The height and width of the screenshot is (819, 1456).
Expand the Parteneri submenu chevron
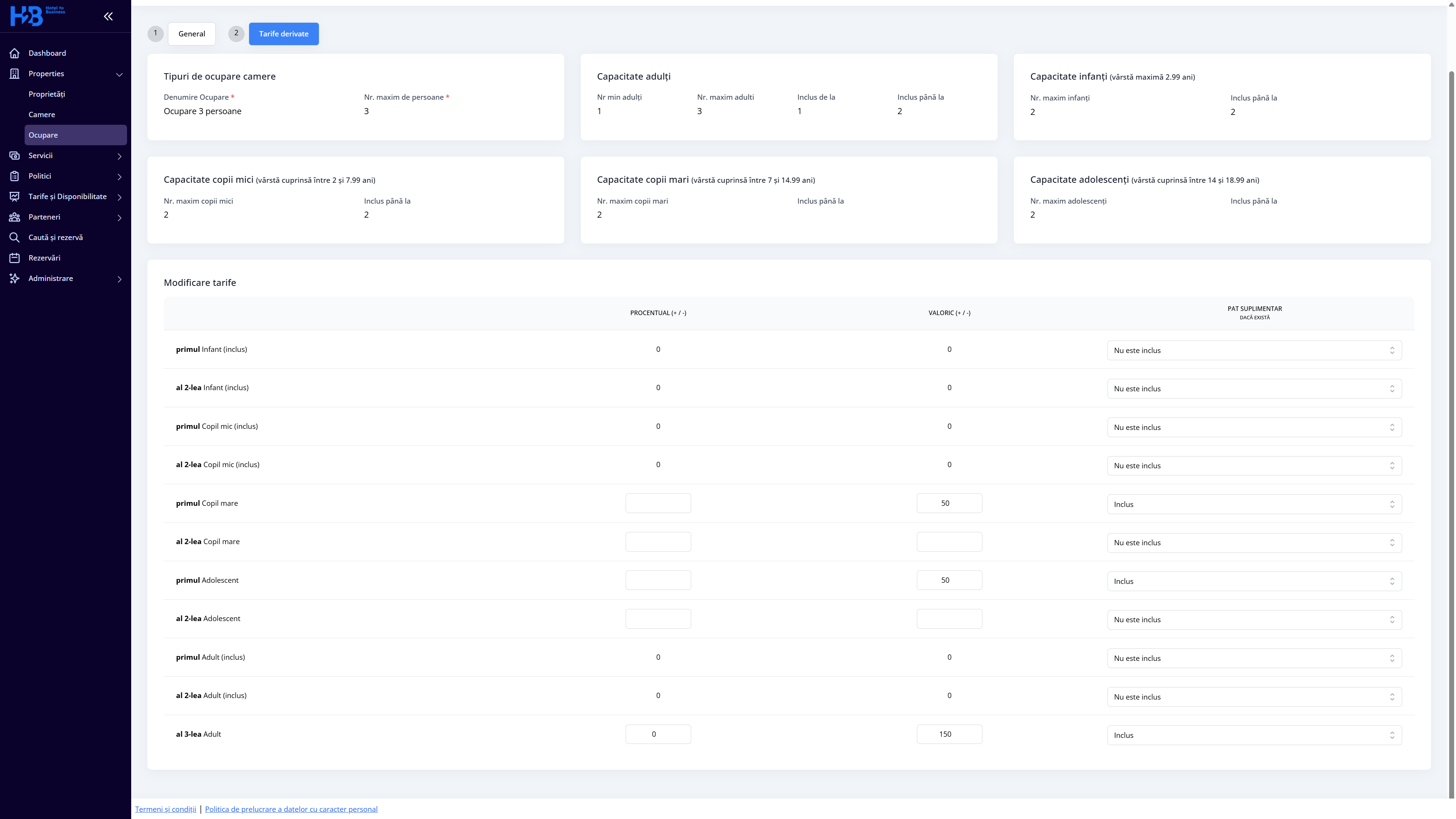click(119, 218)
